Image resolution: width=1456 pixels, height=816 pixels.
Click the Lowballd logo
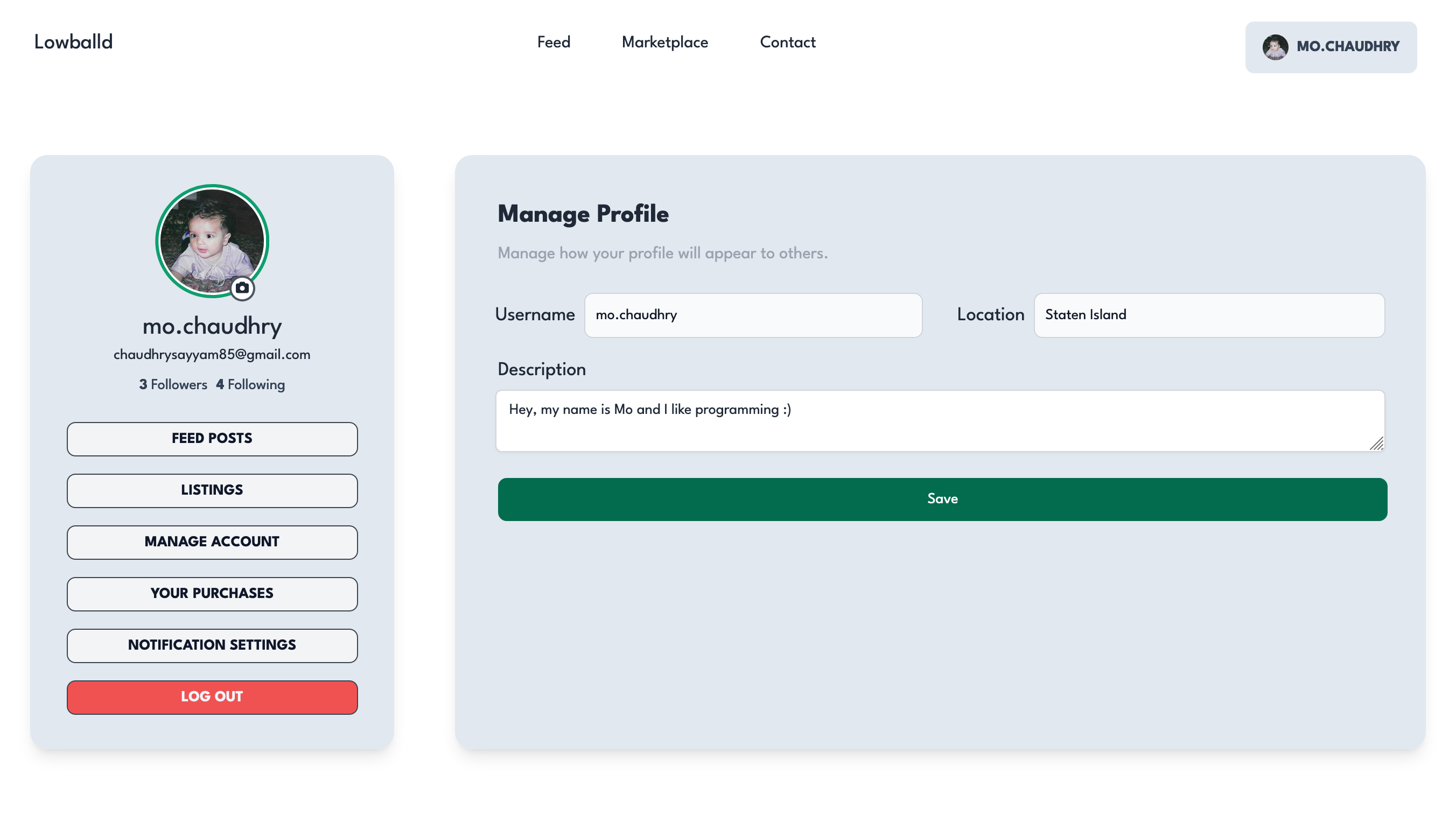pos(73,42)
